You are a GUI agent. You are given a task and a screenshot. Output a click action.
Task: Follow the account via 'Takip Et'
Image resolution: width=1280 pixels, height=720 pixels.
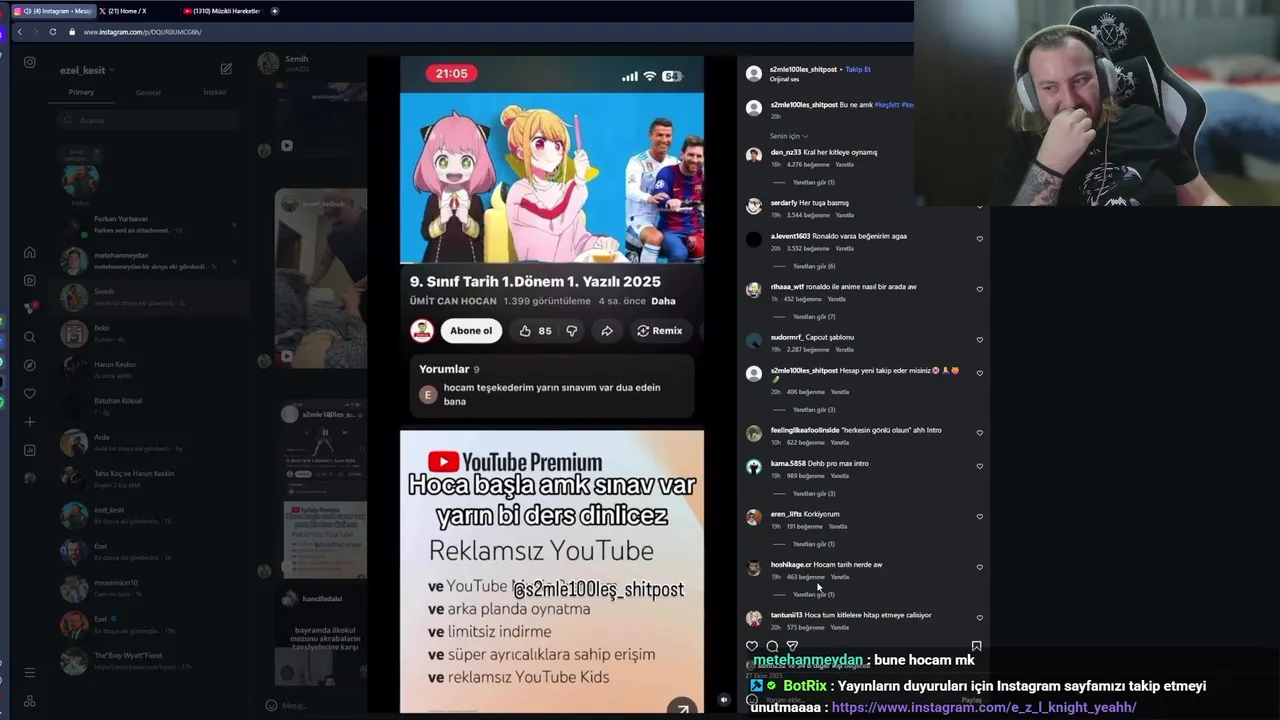(x=858, y=69)
